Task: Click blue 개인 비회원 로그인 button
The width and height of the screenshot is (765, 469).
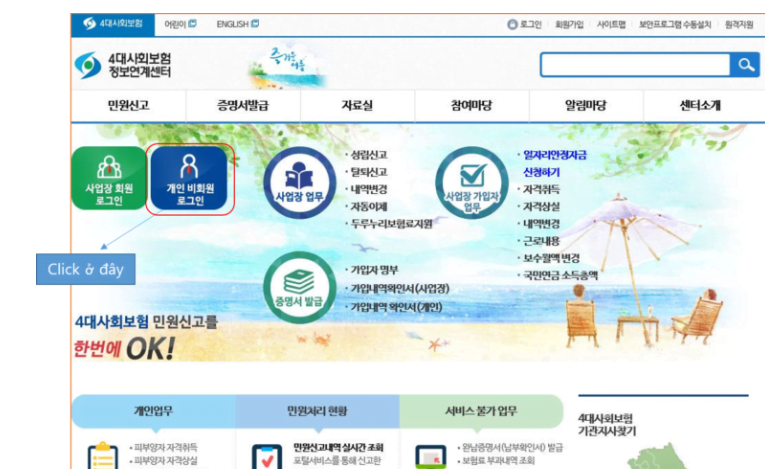Action: click(189, 178)
